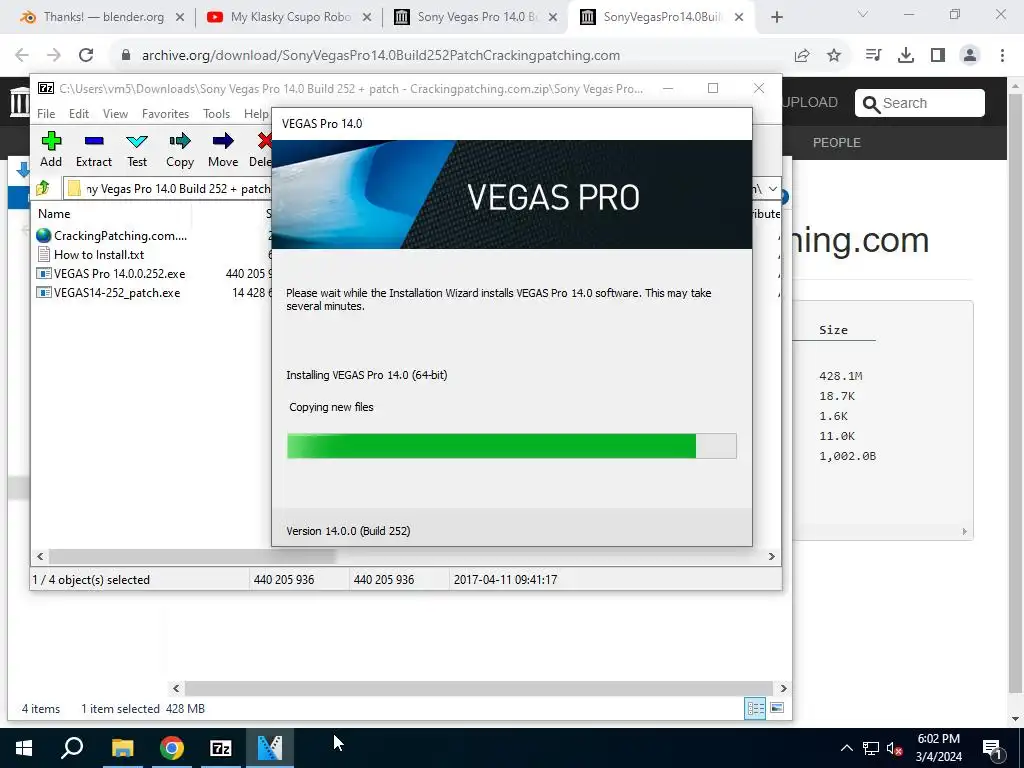The image size is (1024, 768).
Task: Open the 7-Zip path dropdown arrow
Action: click(773, 189)
